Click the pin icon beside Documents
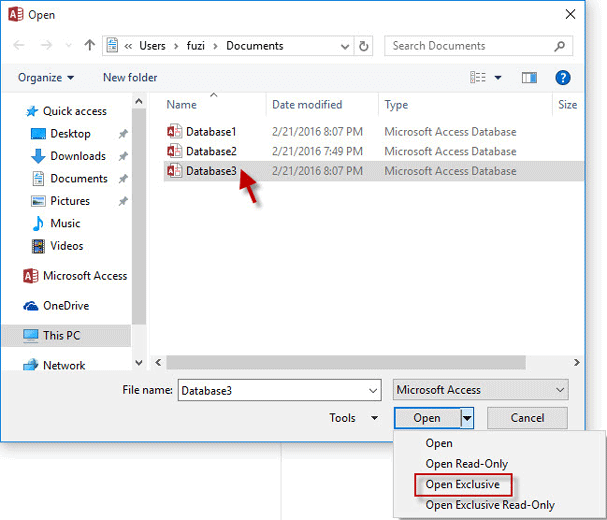607x520 pixels. coord(123,179)
